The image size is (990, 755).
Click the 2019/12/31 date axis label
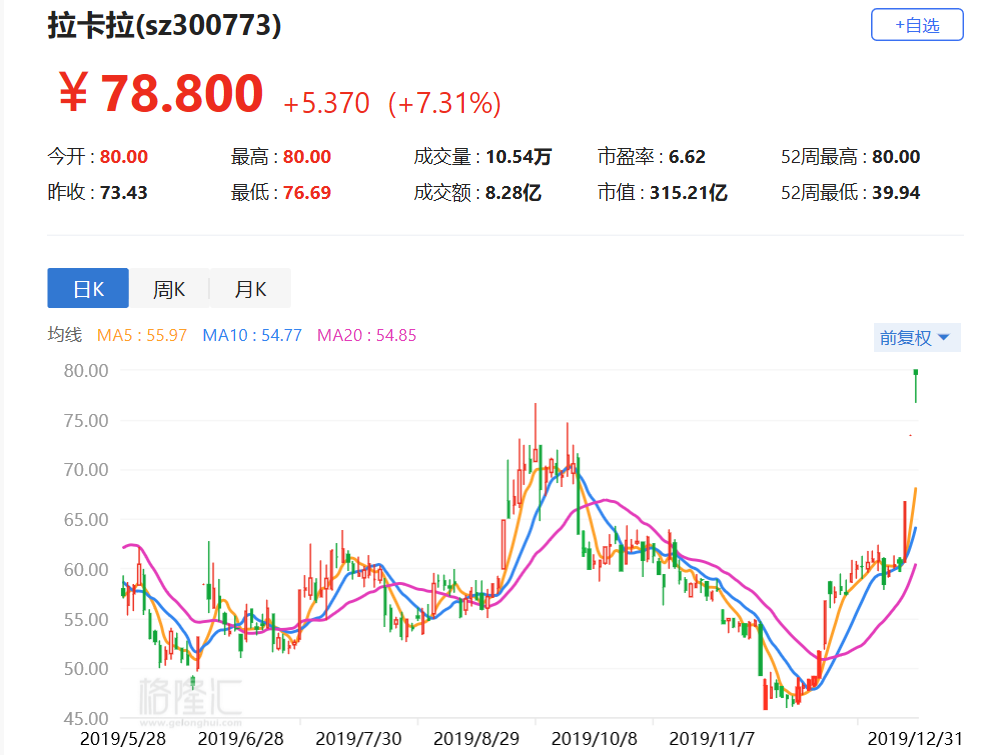pos(915,739)
